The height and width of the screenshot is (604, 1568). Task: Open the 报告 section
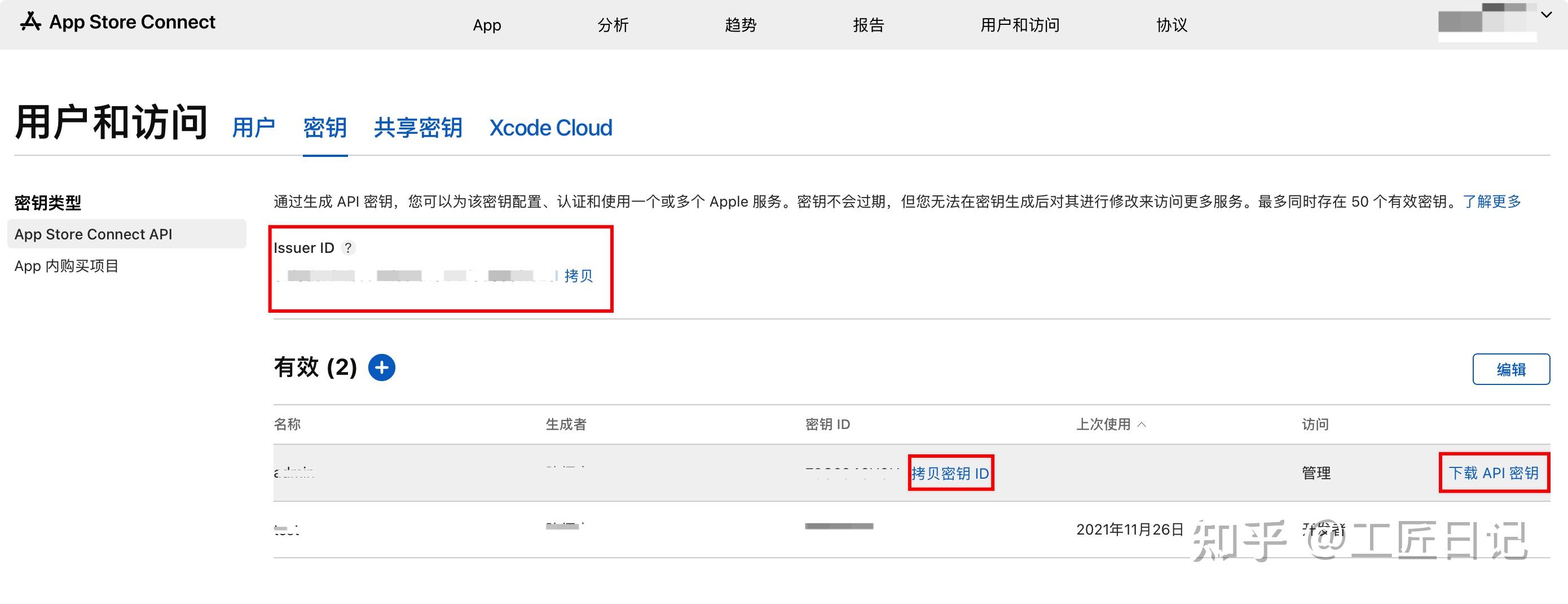(869, 25)
